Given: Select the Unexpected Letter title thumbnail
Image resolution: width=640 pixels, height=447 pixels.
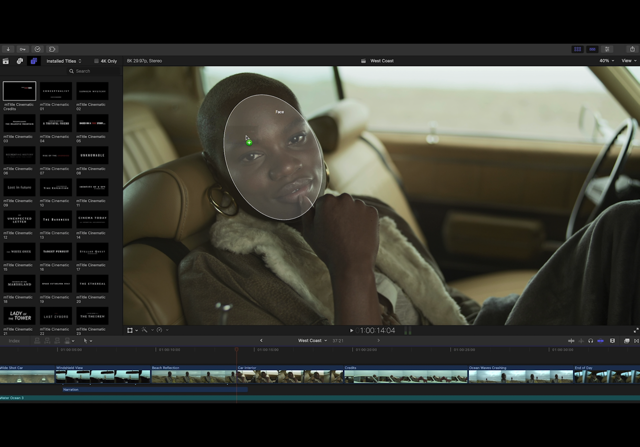Looking at the screenshot, I should [20, 220].
